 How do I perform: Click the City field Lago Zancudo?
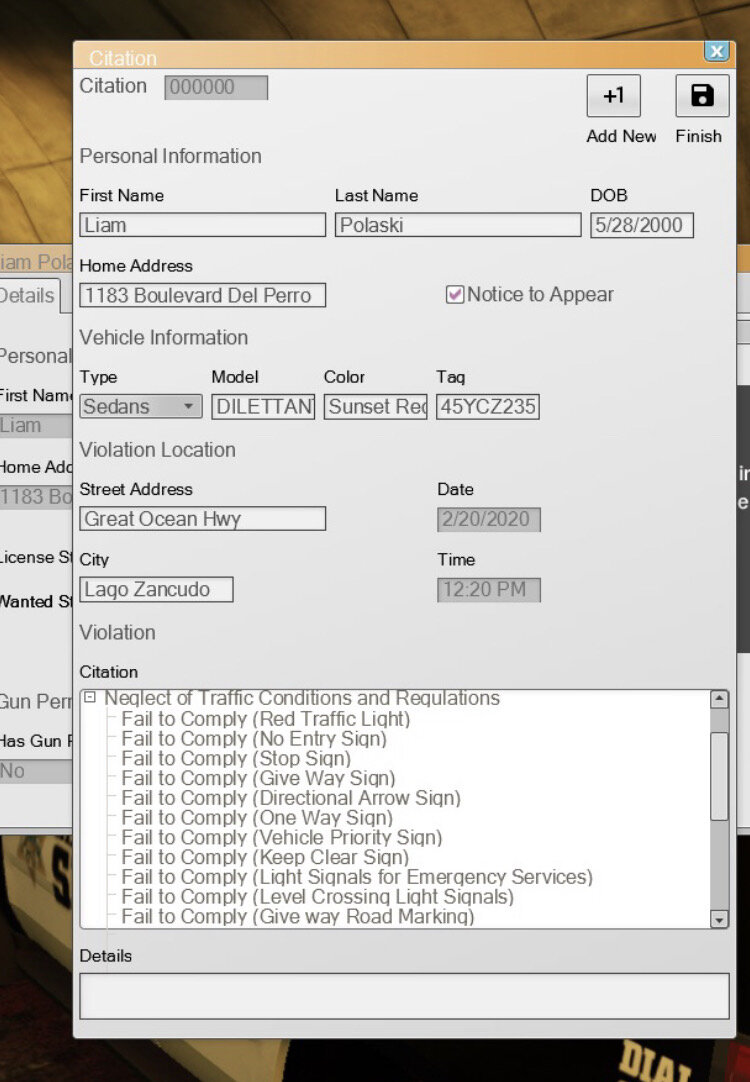pos(156,589)
